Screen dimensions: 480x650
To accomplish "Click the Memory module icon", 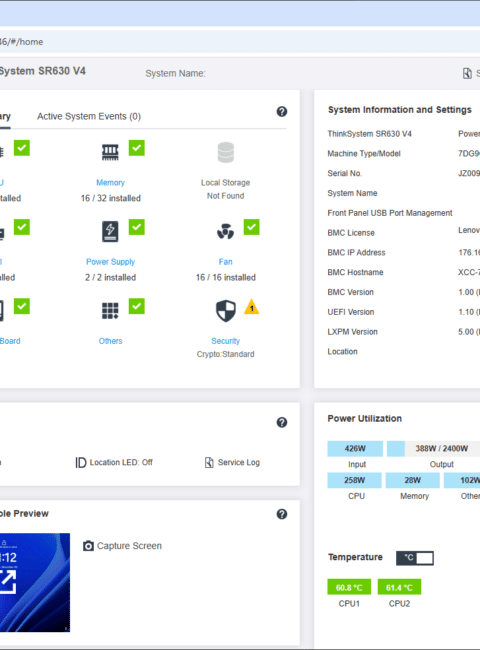I will 110,152.
